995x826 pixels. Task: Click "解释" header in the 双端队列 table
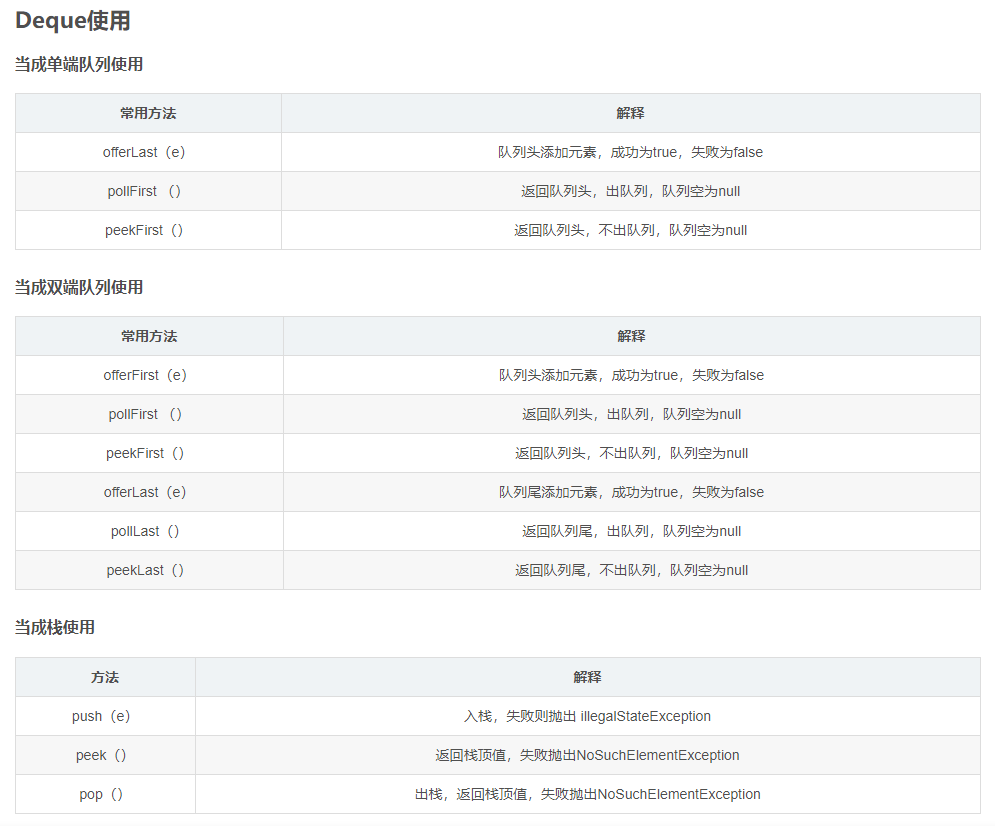631,336
